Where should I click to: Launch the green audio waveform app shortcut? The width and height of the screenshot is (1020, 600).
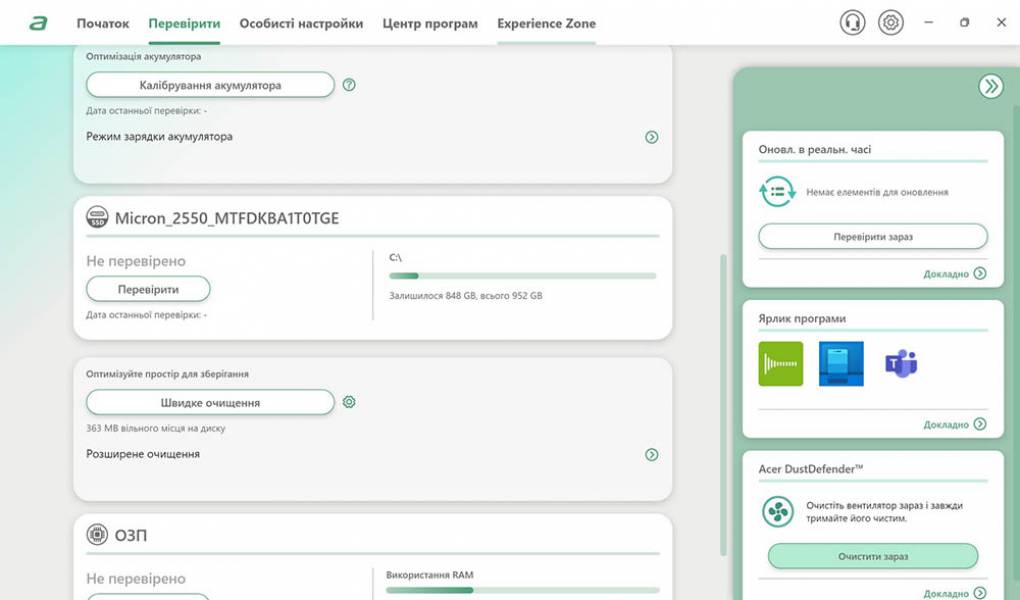pos(781,364)
